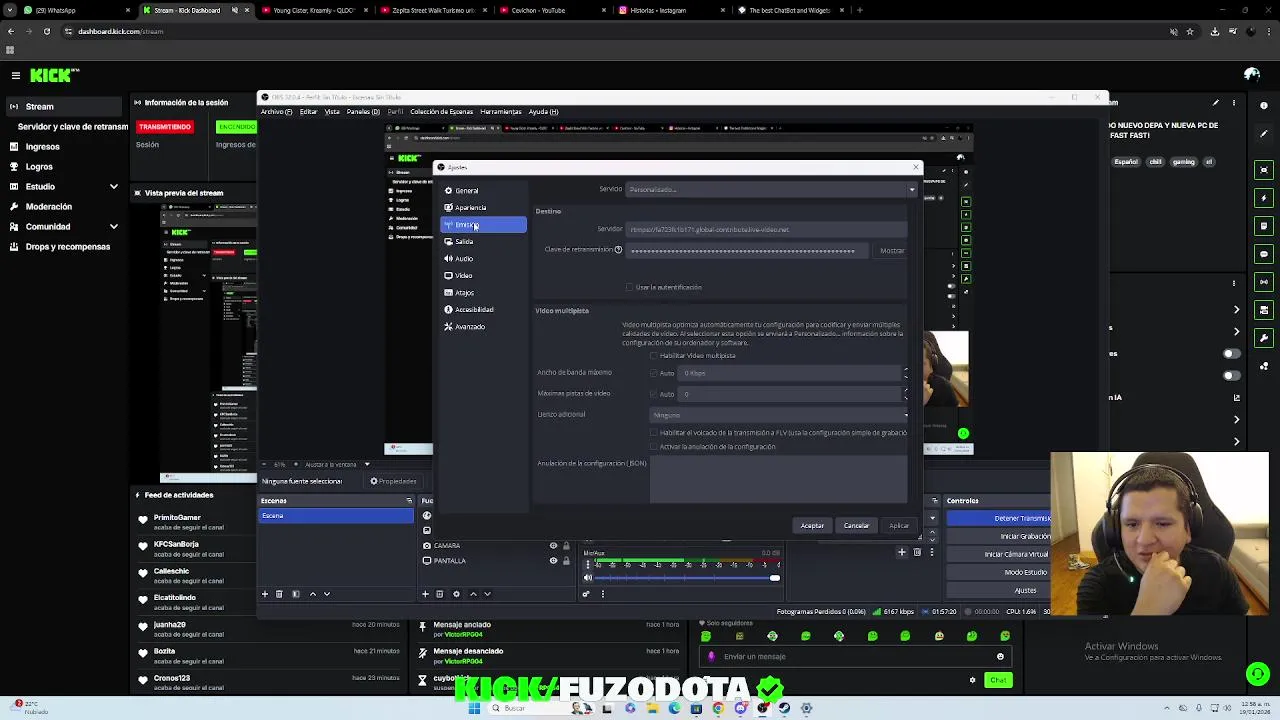Click Anulación de la configuración JSON text area

(x=778, y=480)
